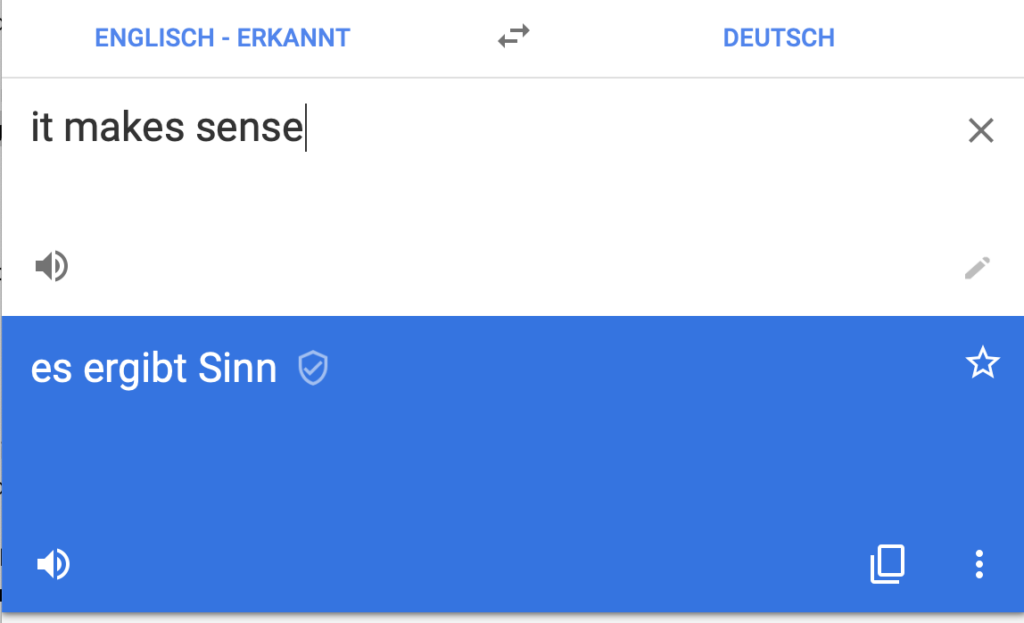The image size is (1024, 623).
Task: Click the blue translation result panel
Action: (512, 460)
